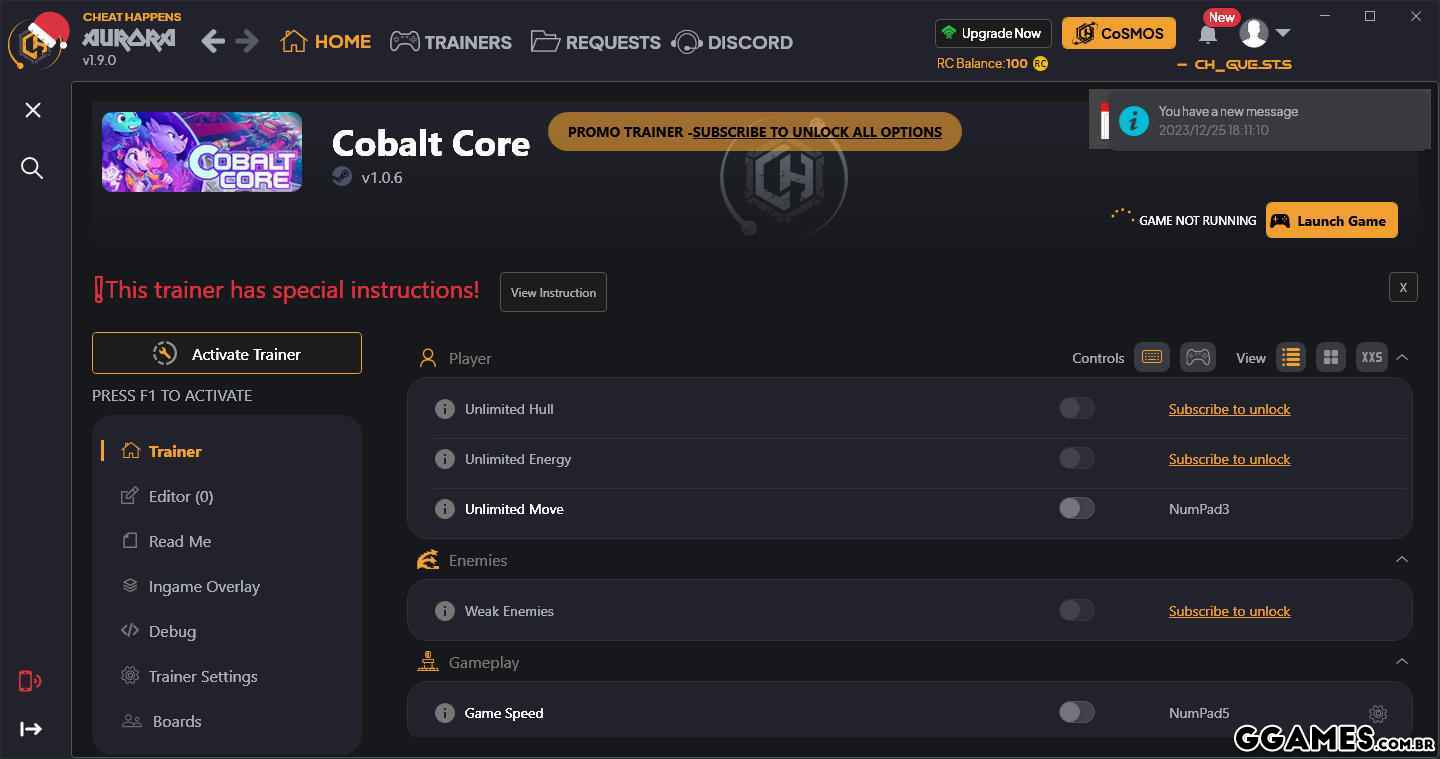Open Game Speed settings gear
1440x759 pixels.
1378,713
